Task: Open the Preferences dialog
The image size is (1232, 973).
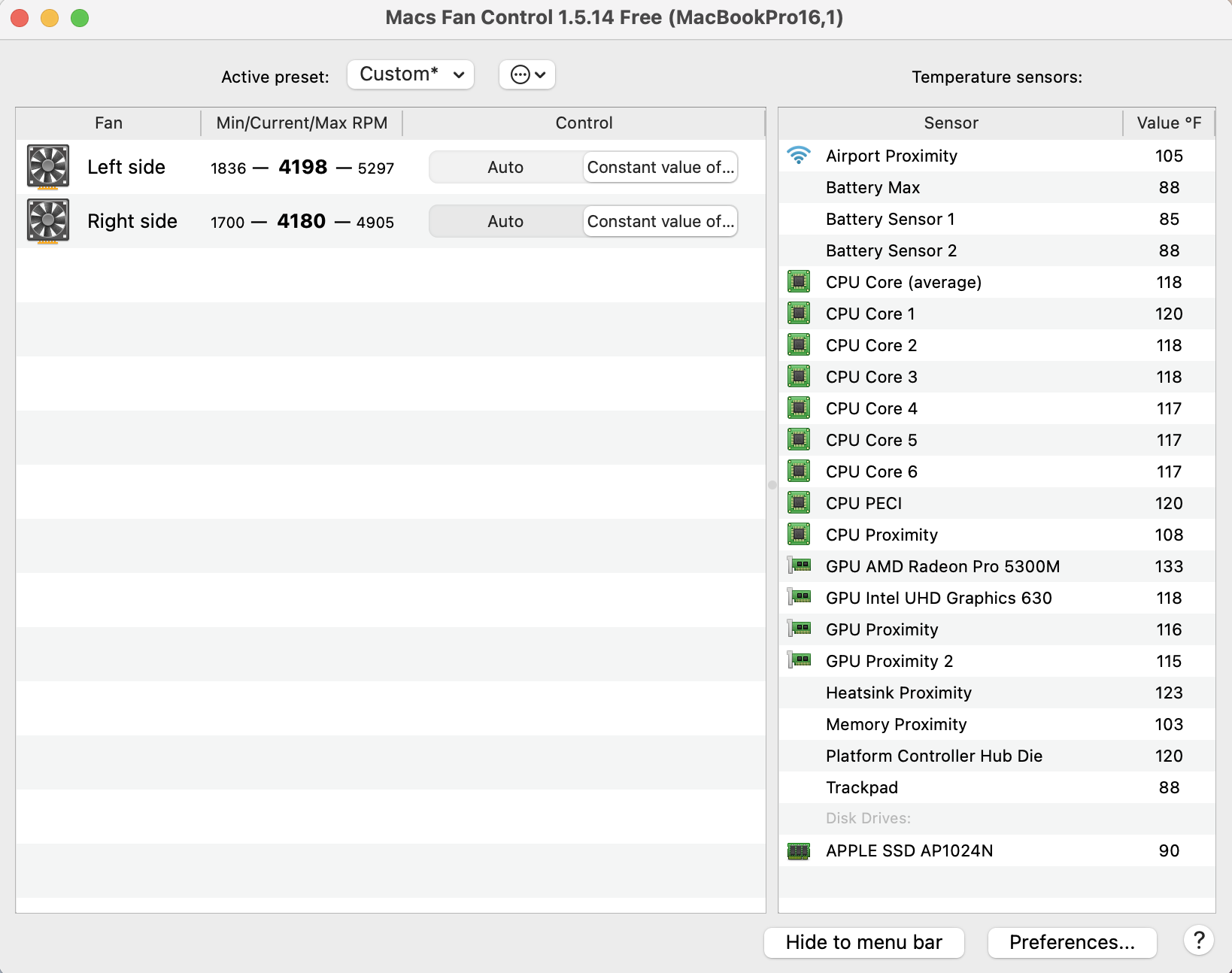Action: pyautogui.click(x=1072, y=942)
